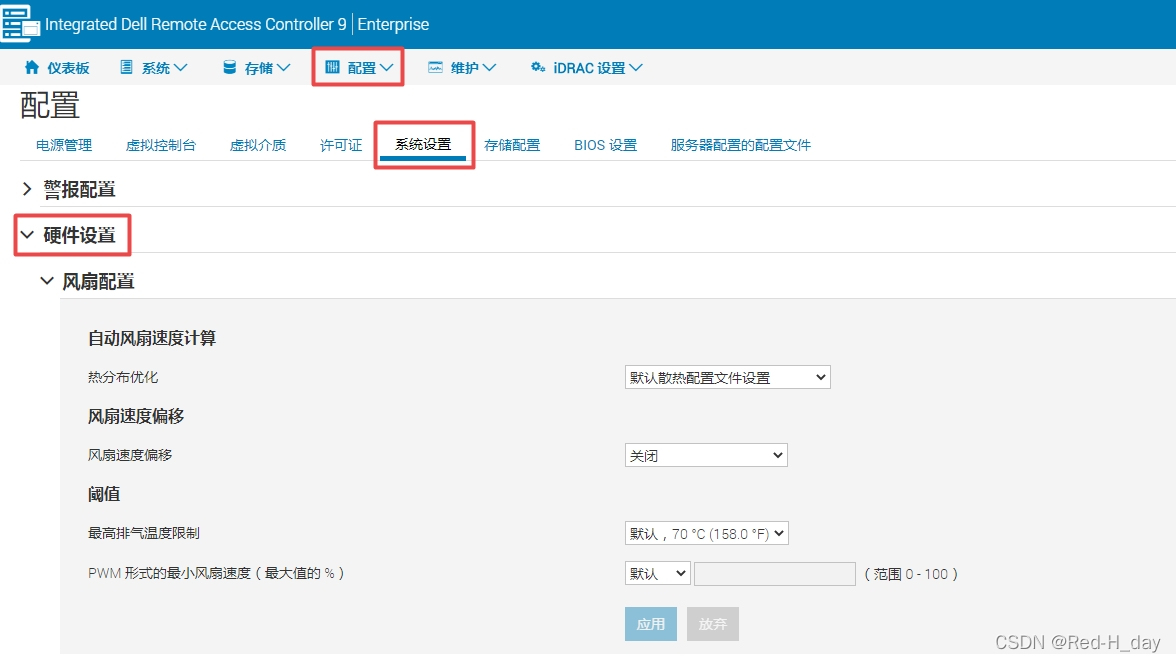Click the 'Integrated Dell Remote Access Controller 9' title

(196, 24)
